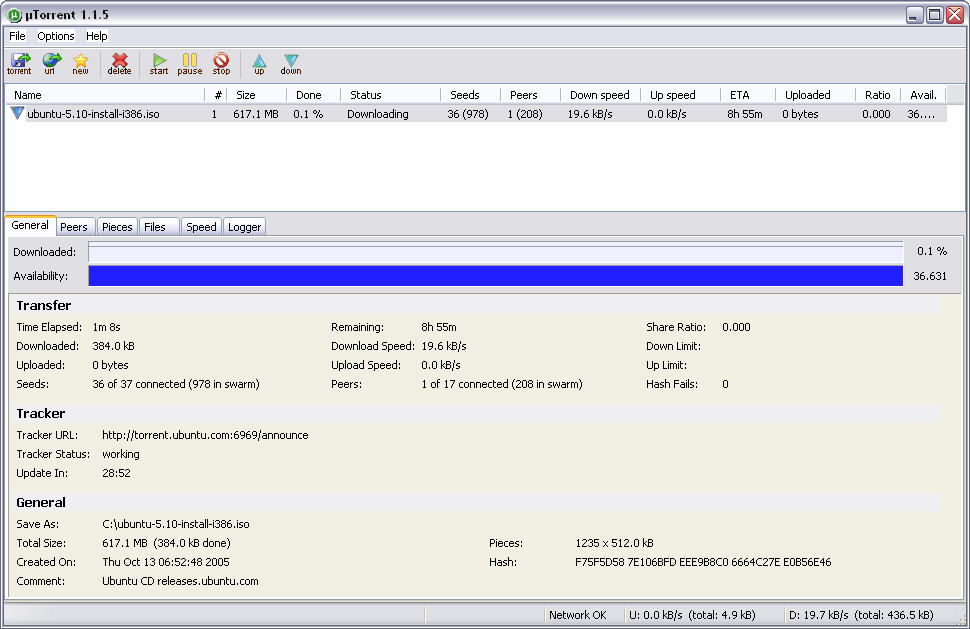Screen dimensions: 970x629
Task: Click 'Network OK' in status bar
Action: tap(578, 615)
